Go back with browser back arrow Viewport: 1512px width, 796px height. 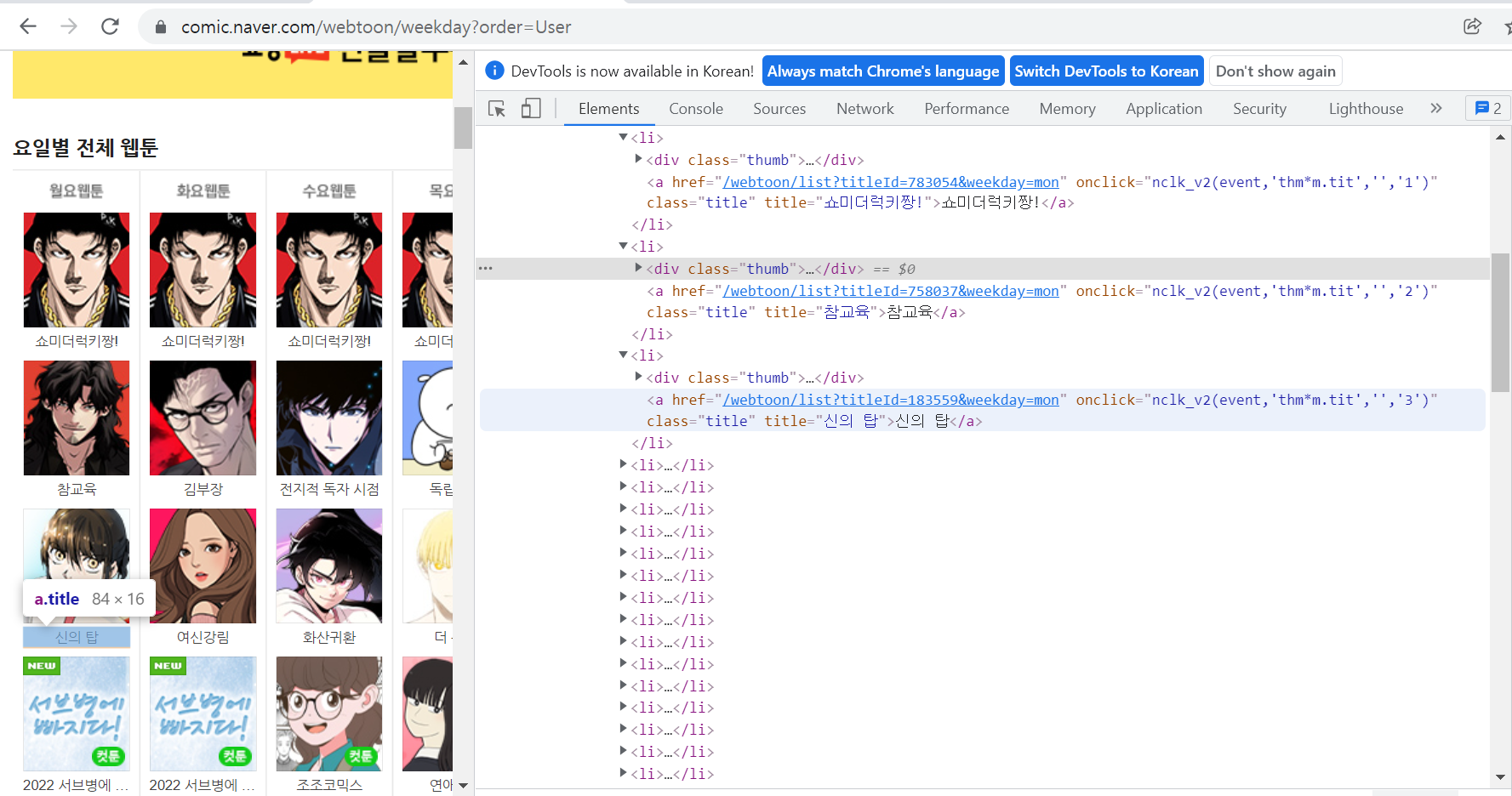click(28, 26)
